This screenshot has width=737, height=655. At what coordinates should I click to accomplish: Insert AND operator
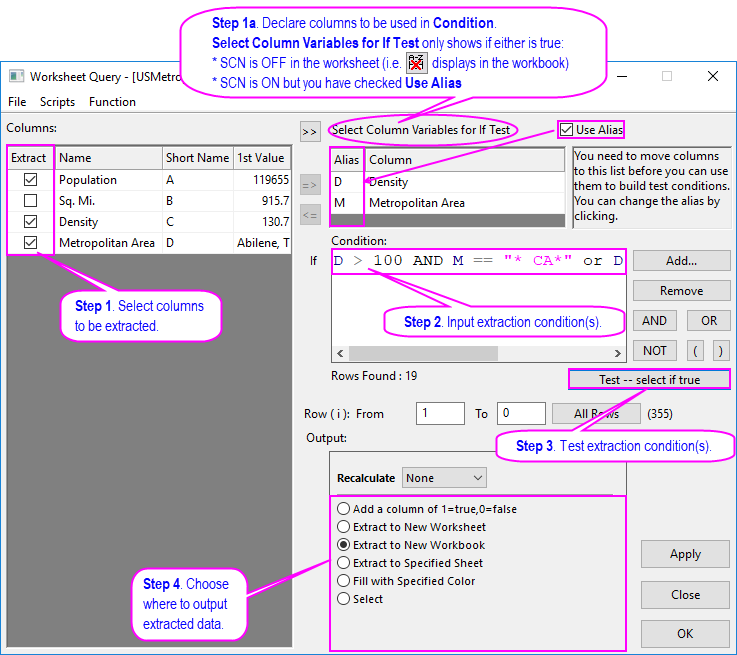click(x=655, y=320)
